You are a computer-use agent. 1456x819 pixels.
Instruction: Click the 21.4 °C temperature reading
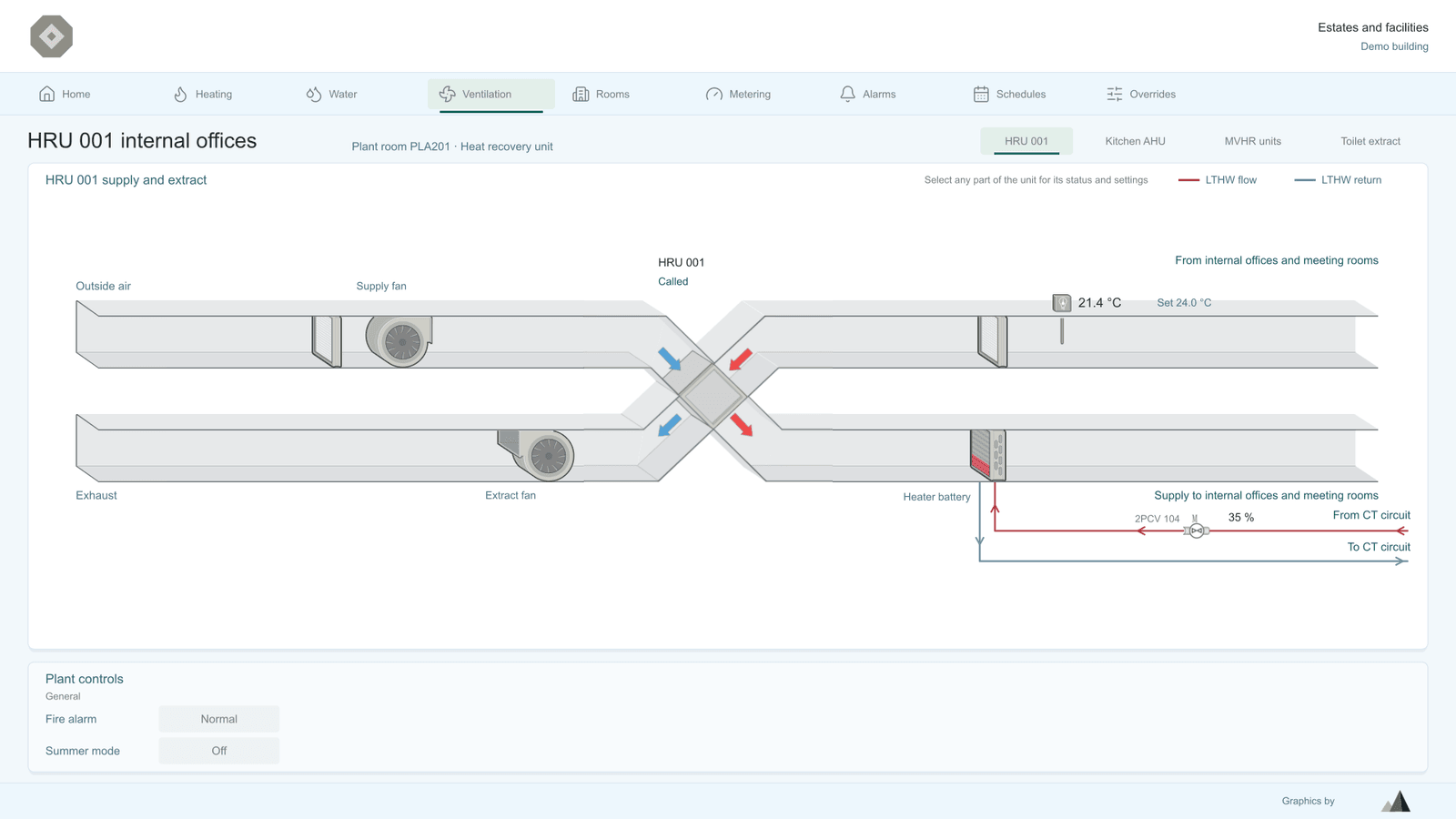click(x=1099, y=303)
